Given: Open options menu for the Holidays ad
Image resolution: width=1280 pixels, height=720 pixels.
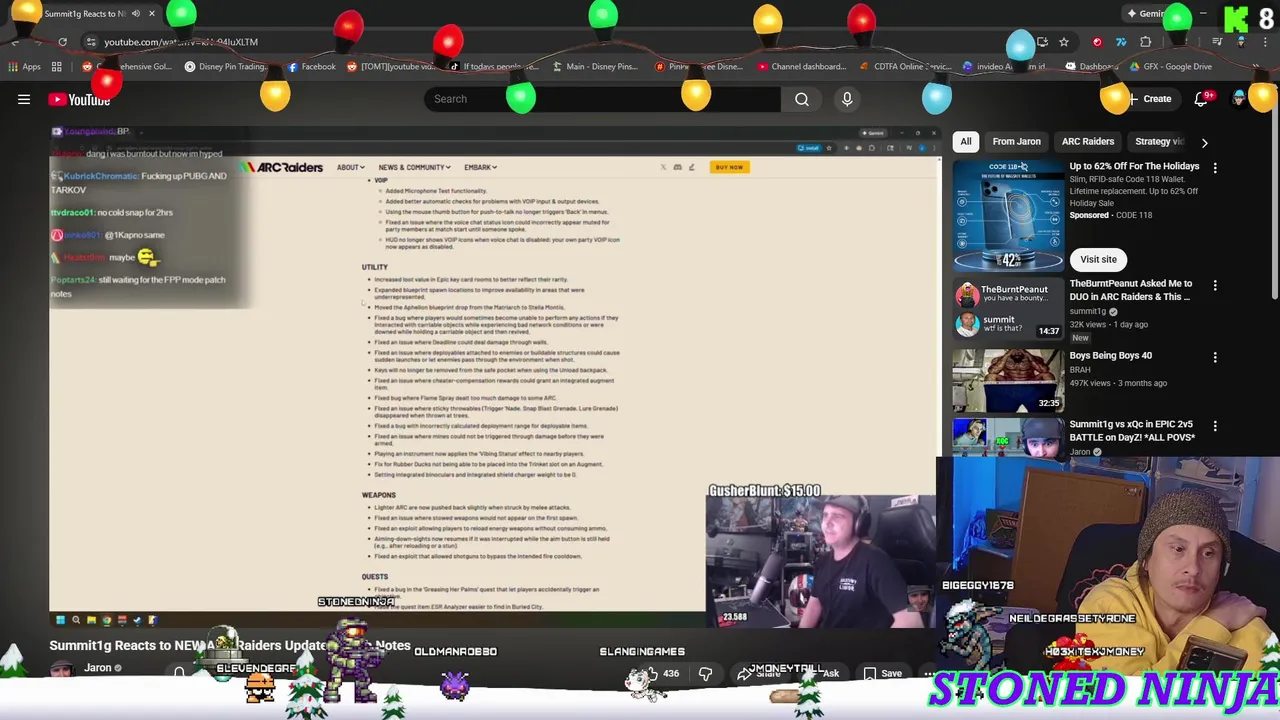Looking at the screenshot, I should click(1215, 169).
